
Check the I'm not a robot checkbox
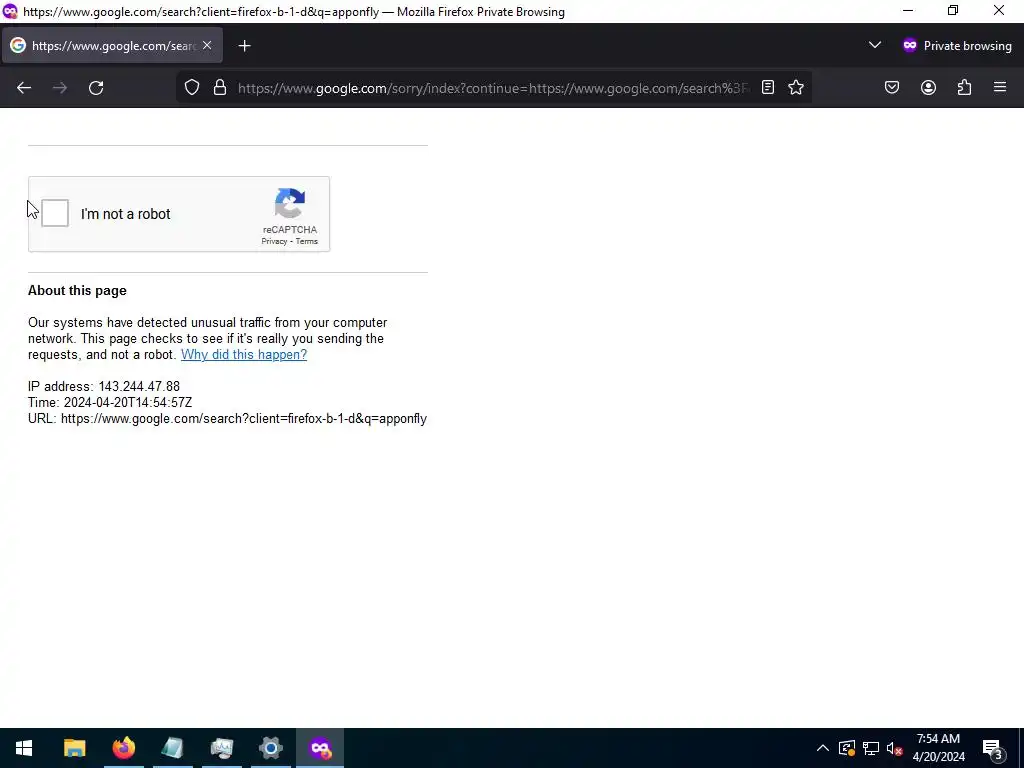point(55,214)
